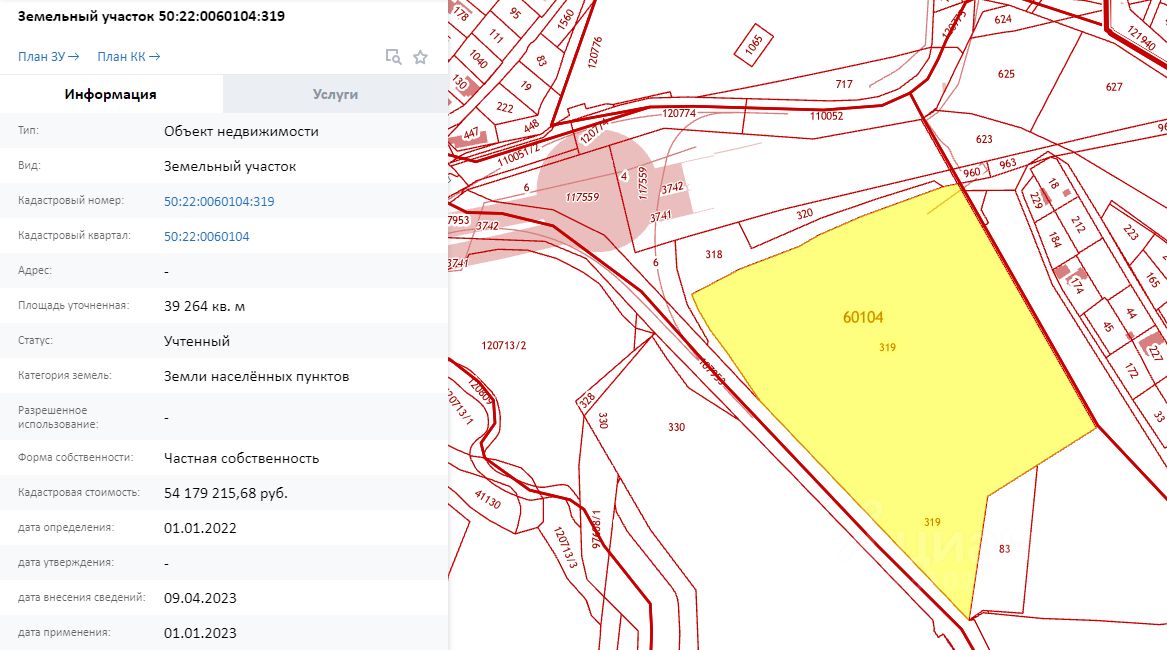This screenshot has height=650, width=1167.
Task: Click the search-on-map magnifier icon
Action: pos(393,57)
